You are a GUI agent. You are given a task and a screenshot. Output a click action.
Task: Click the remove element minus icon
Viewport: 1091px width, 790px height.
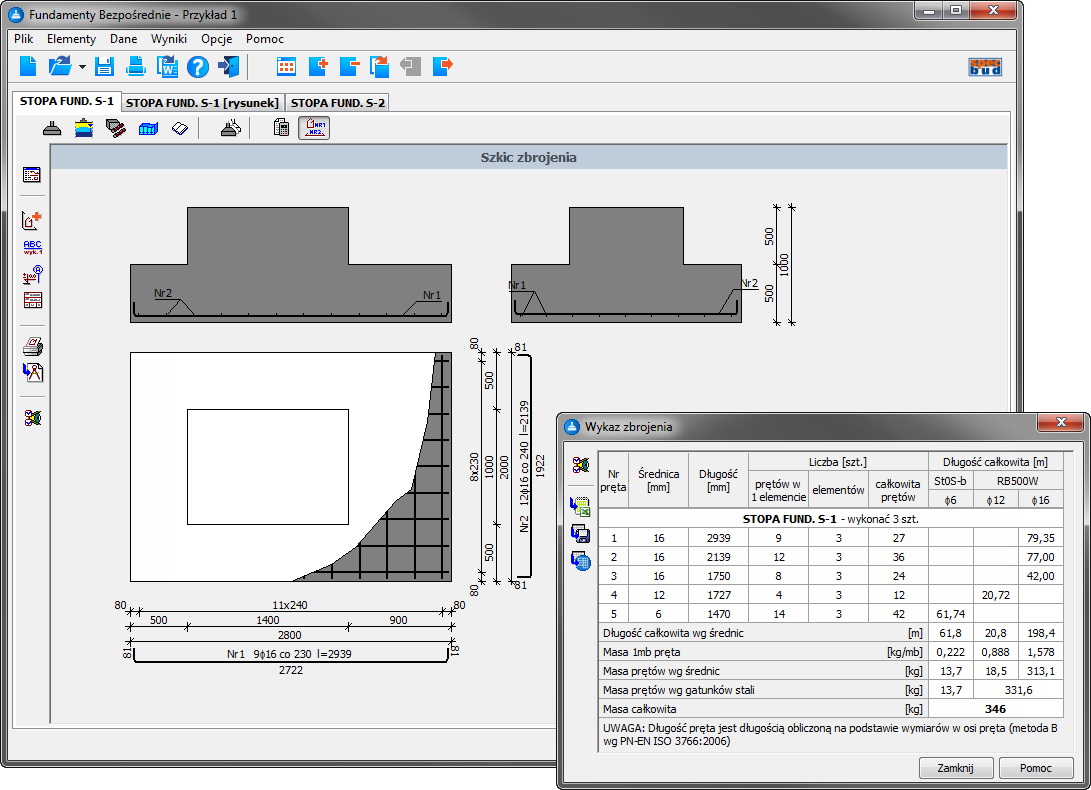[349, 67]
